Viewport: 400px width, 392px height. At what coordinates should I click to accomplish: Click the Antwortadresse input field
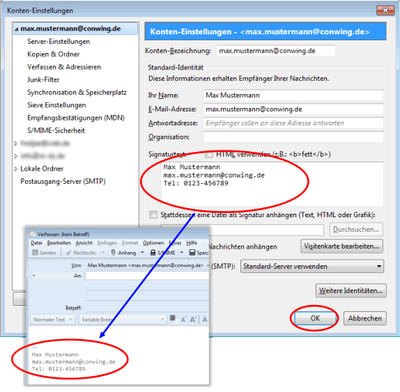pos(293,123)
